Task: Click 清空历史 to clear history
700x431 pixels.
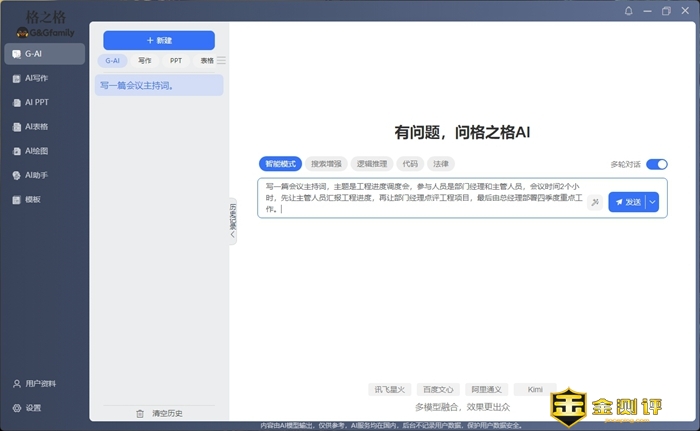Action: [x=159, y=413]
